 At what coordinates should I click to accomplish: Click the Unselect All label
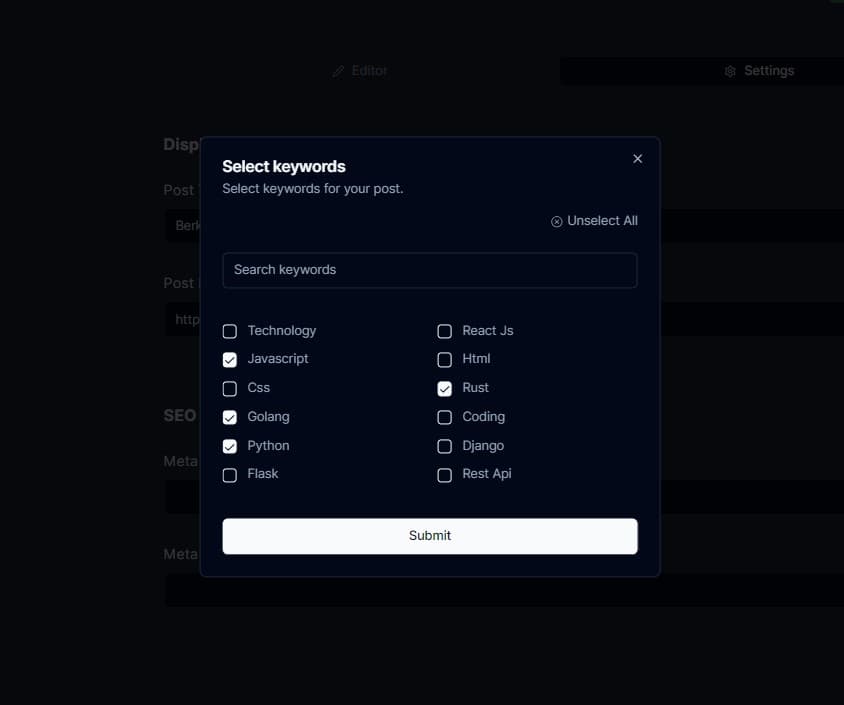(x=602, y=221)
